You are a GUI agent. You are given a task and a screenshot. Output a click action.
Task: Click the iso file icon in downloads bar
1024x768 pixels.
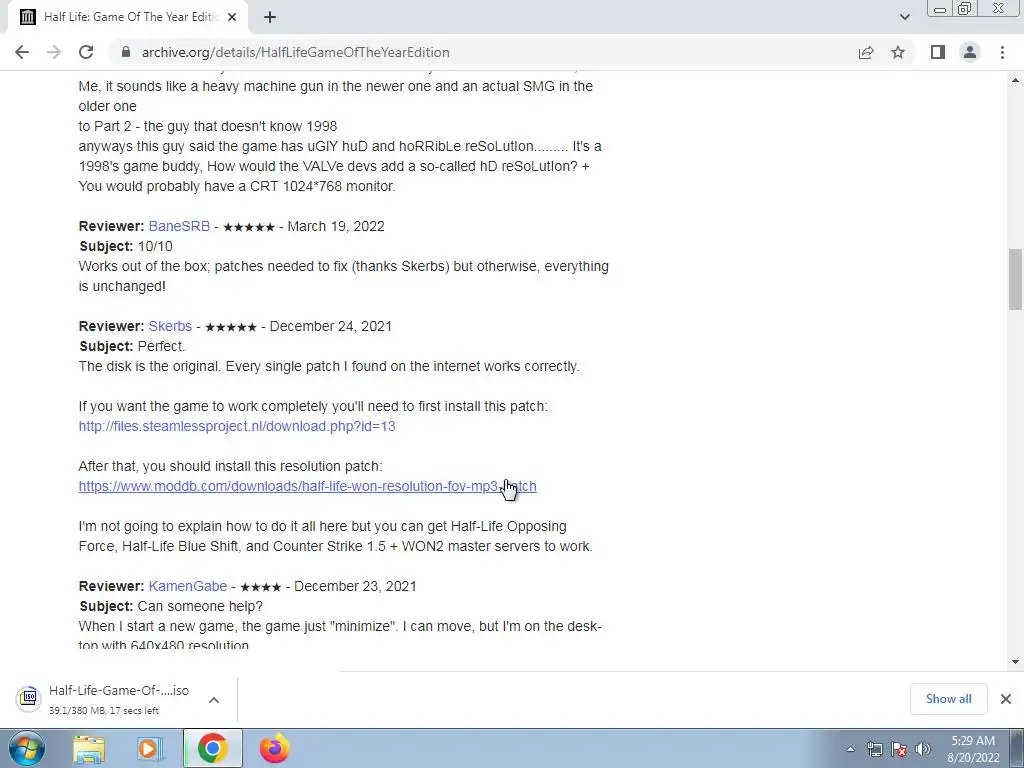tap(29, 698)
